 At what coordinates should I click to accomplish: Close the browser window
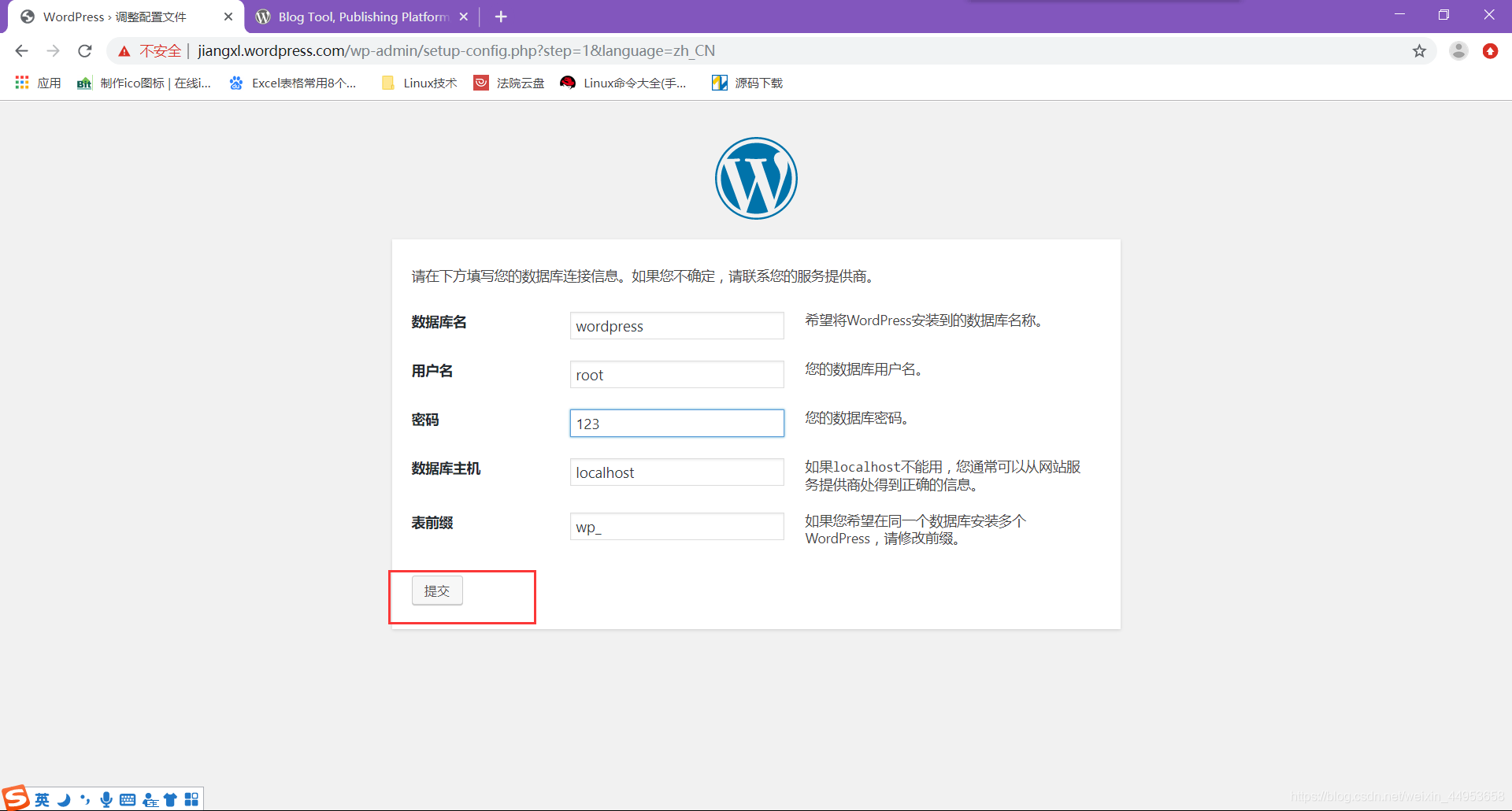click(x=1488, y=15)
